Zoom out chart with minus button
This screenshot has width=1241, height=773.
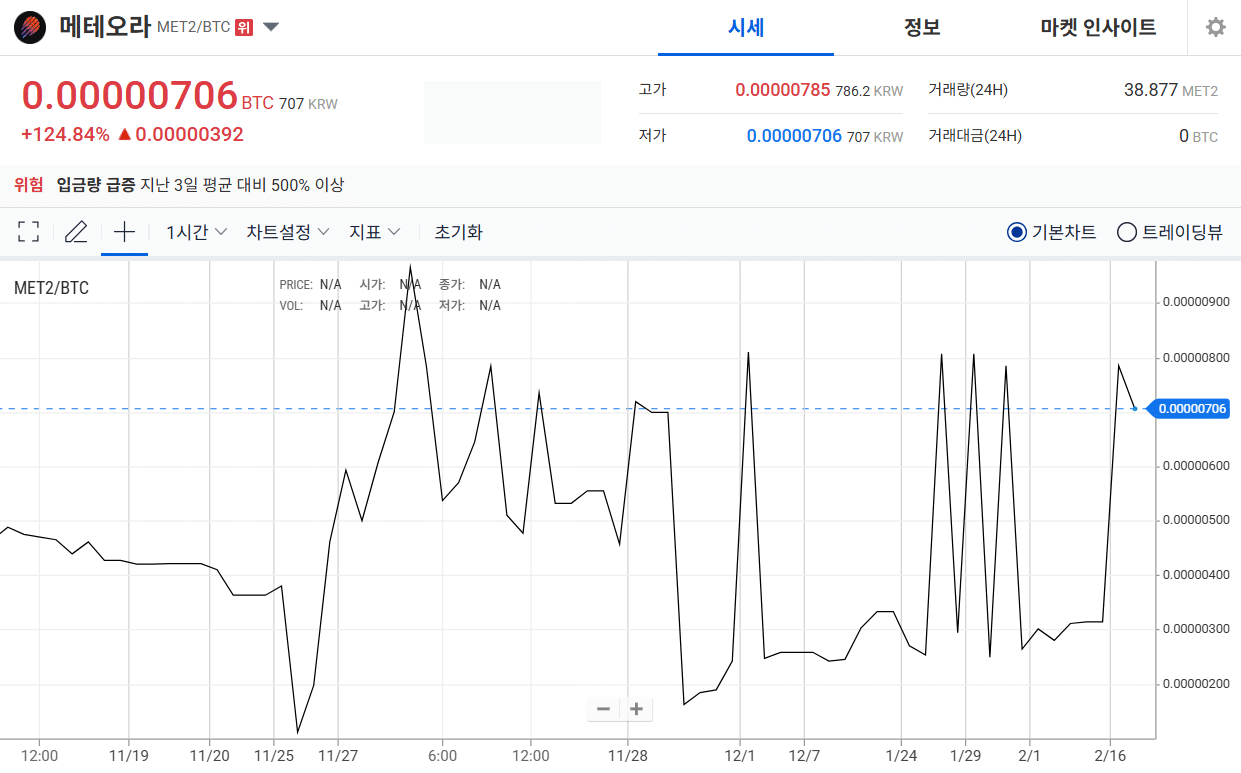(x=603, y=710)
